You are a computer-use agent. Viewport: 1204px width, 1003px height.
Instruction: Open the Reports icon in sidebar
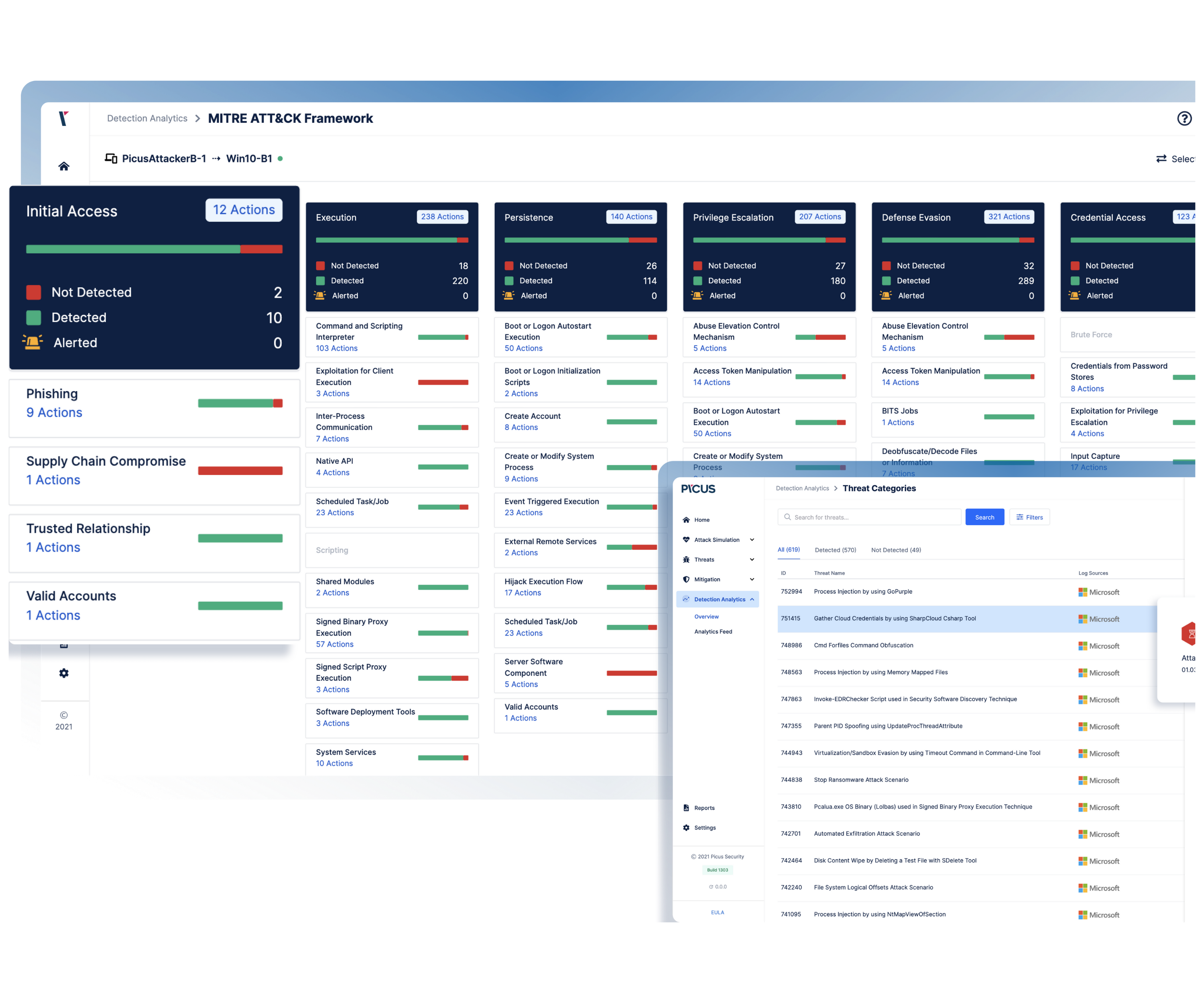tap(686, 808)
